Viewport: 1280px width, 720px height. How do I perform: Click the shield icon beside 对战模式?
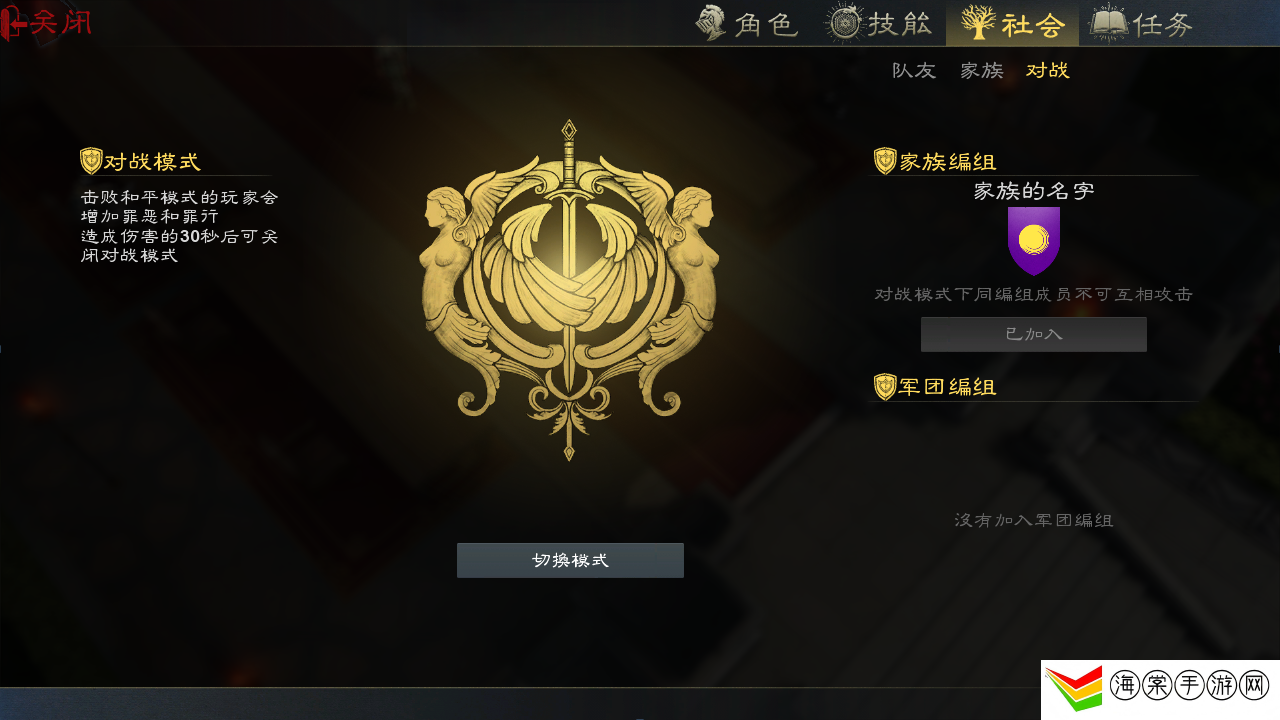click(x=91, y=161)
